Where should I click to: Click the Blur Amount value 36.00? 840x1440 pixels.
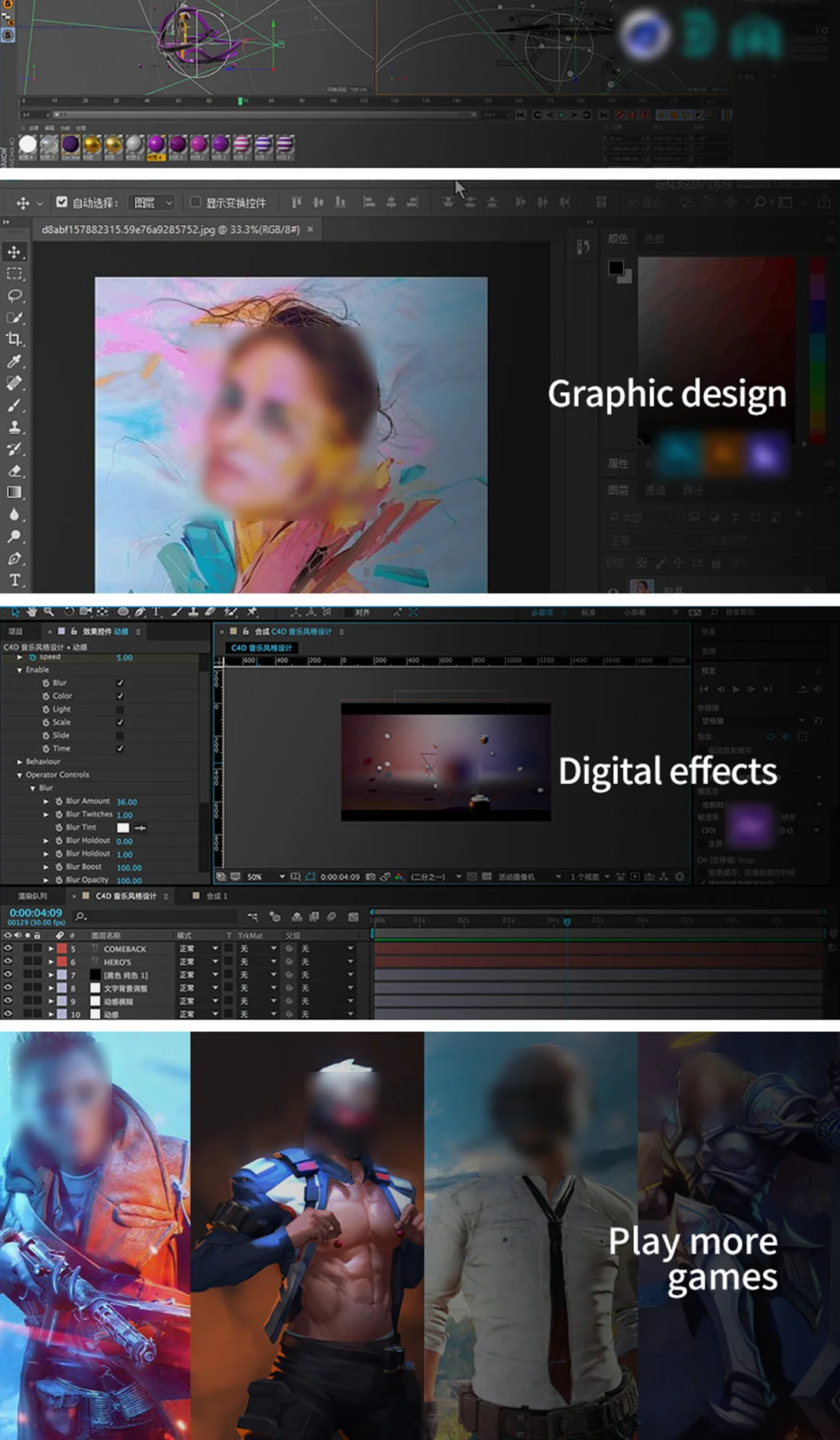(x=127, y=802)
